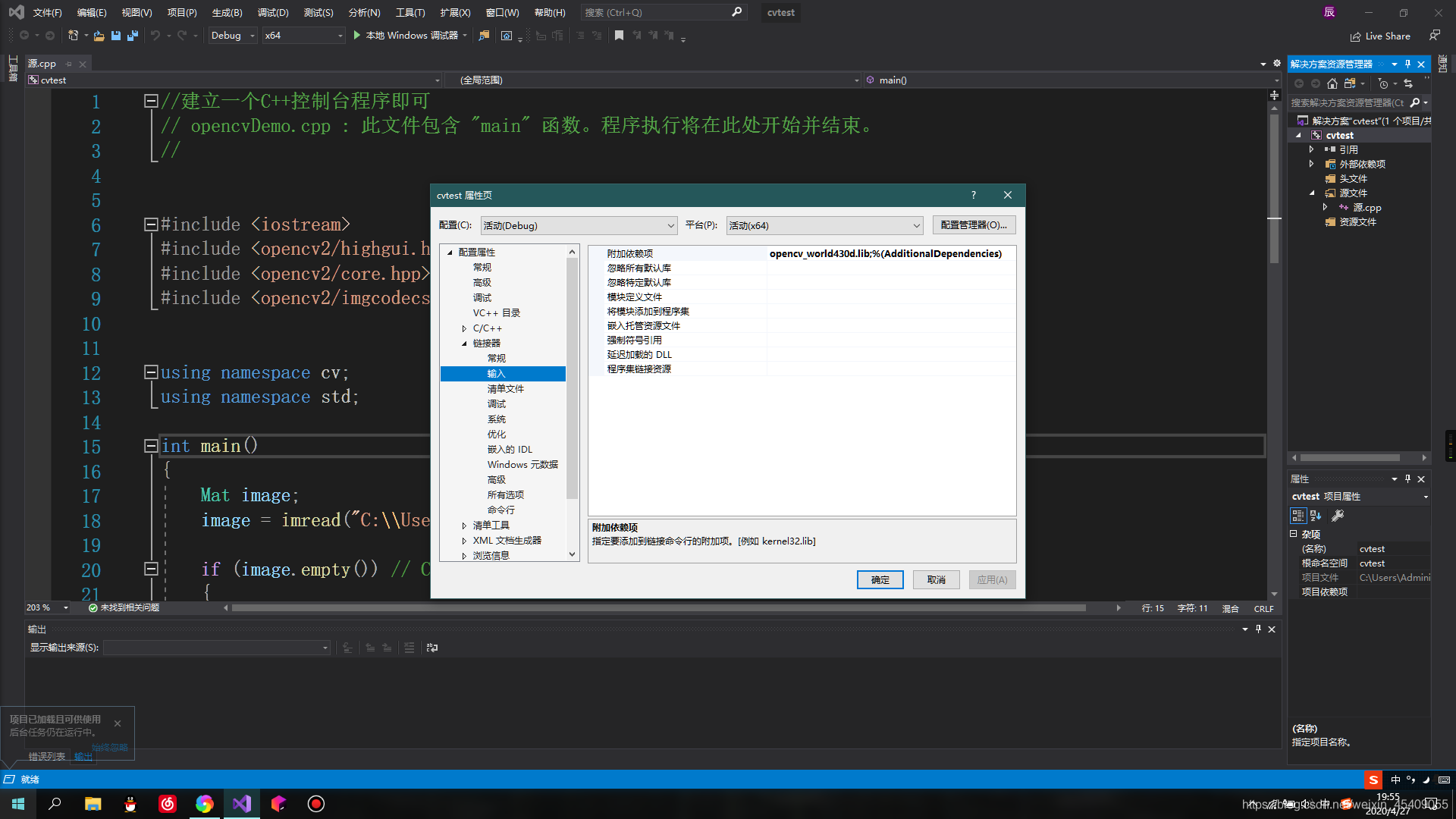This screenshot has height=819, width=1456.
Task: Click the 始终忽略 link in notification
Action: click(110, 748)
